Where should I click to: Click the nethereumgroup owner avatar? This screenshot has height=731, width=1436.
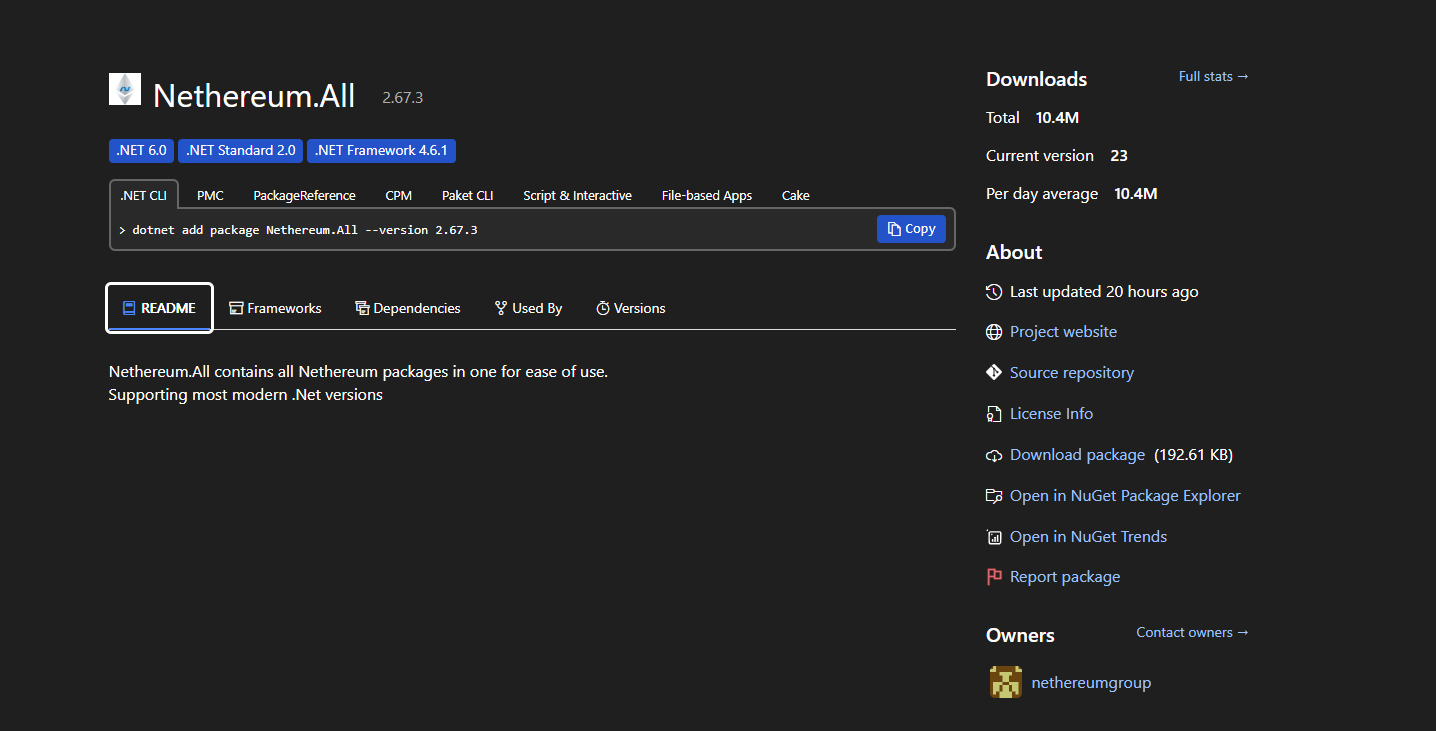click(1005, 682)
